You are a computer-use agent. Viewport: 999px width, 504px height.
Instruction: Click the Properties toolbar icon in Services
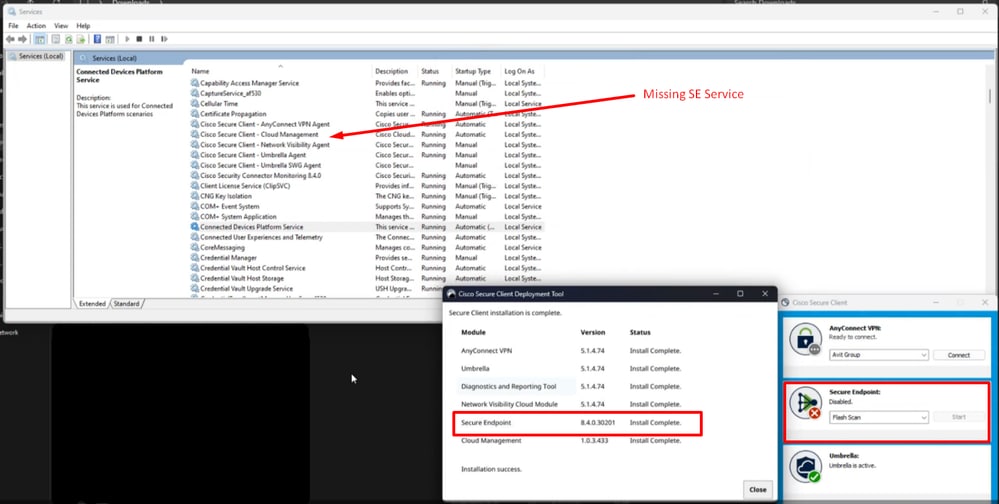click(x=56, y=40)
